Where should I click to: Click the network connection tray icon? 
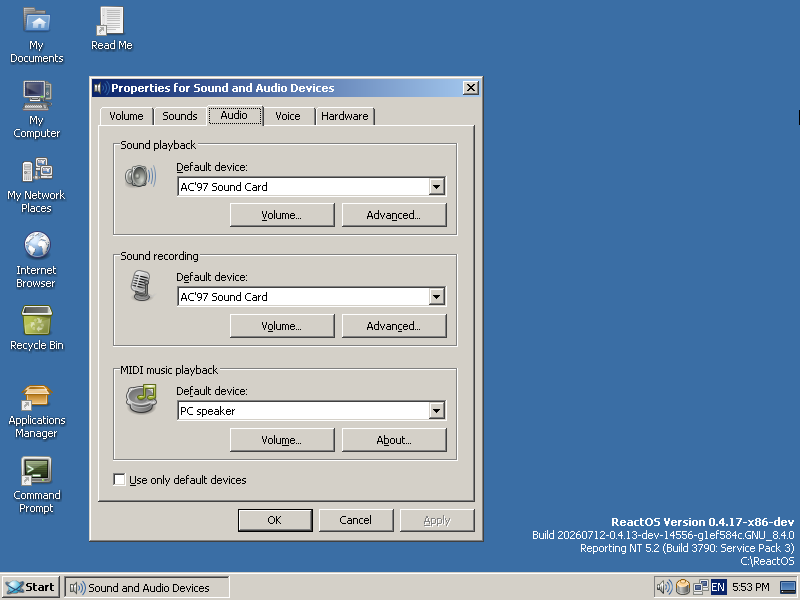pos(701,587)
